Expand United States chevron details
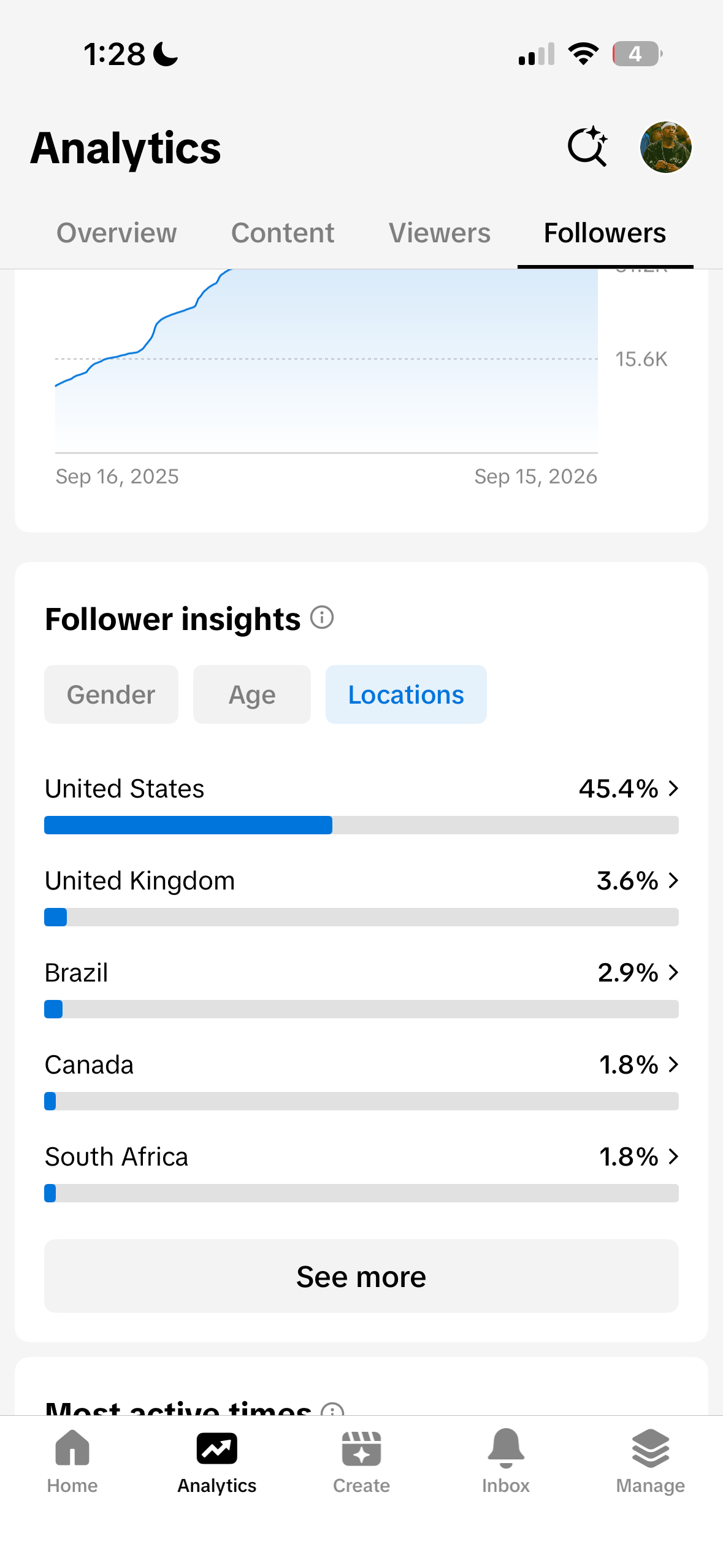Image resolution: width=723 pixels, height=1568 pixels. point(673,788)
